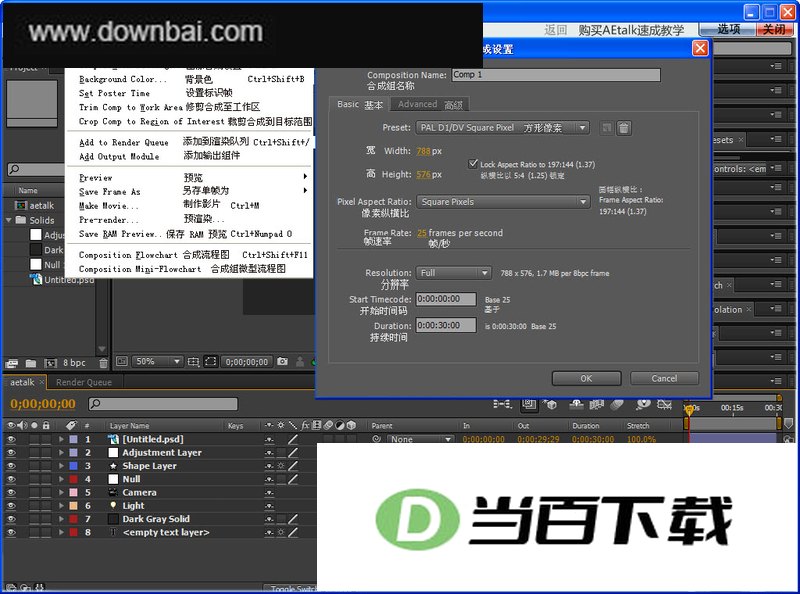Click the 返回 link at top
Screen dimensions: 800x594
(555, 30)
